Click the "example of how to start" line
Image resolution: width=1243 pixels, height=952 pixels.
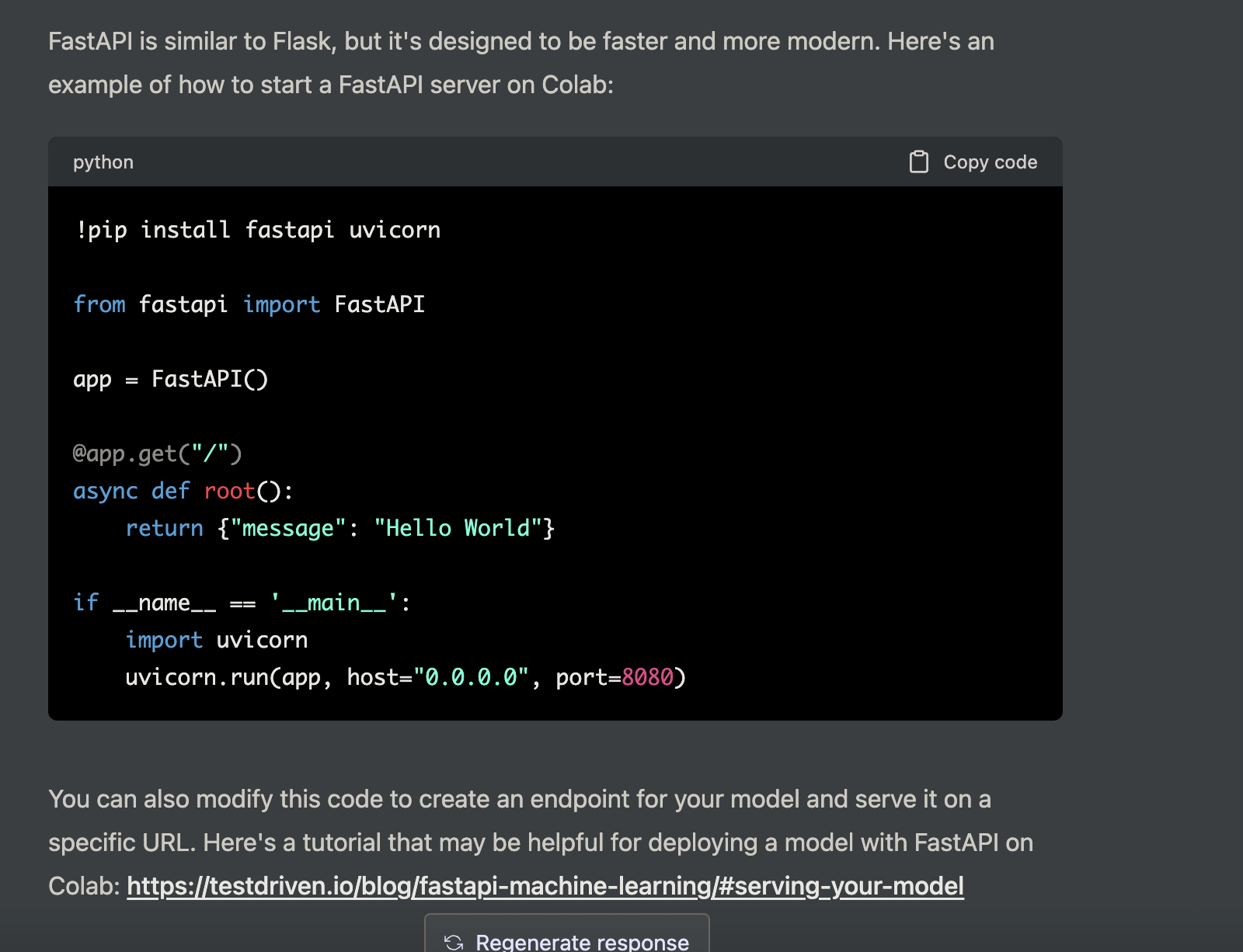pyautogui.click(x=331, y=85)
